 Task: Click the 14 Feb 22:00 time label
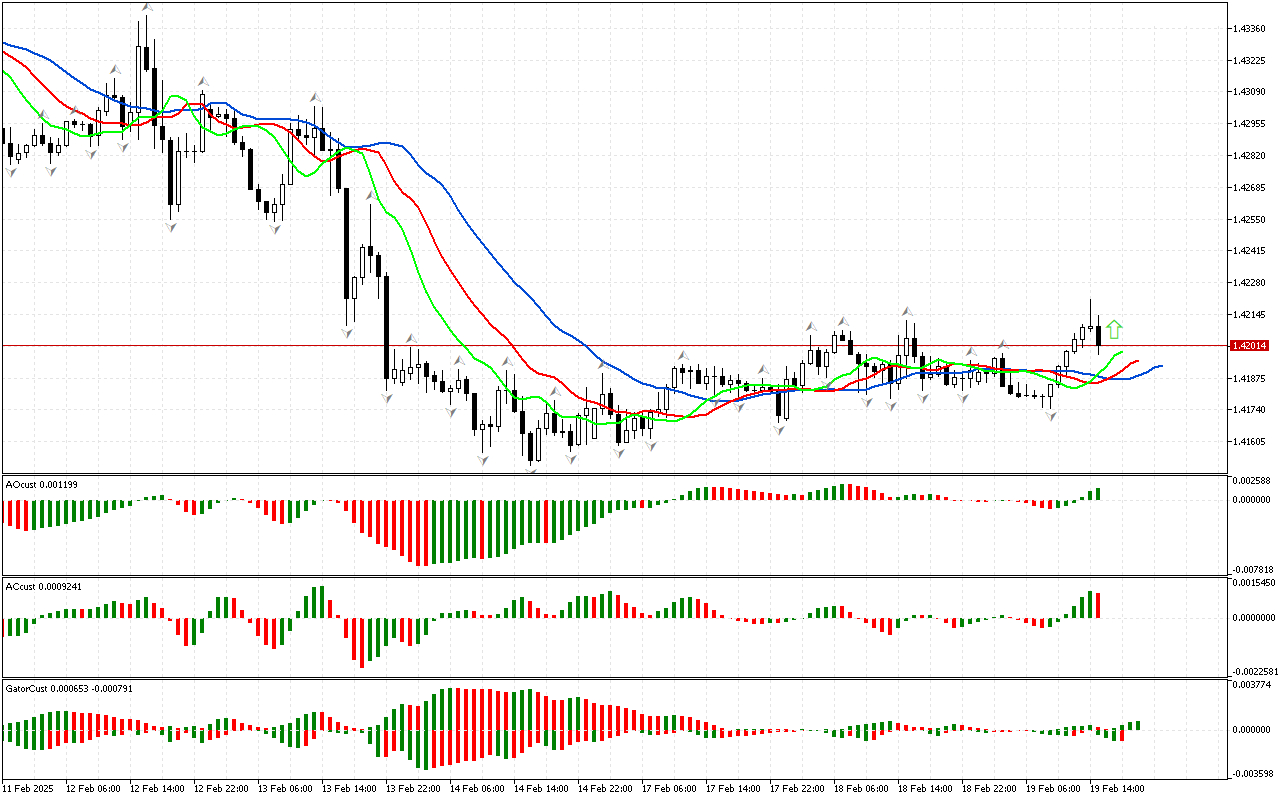606,789
